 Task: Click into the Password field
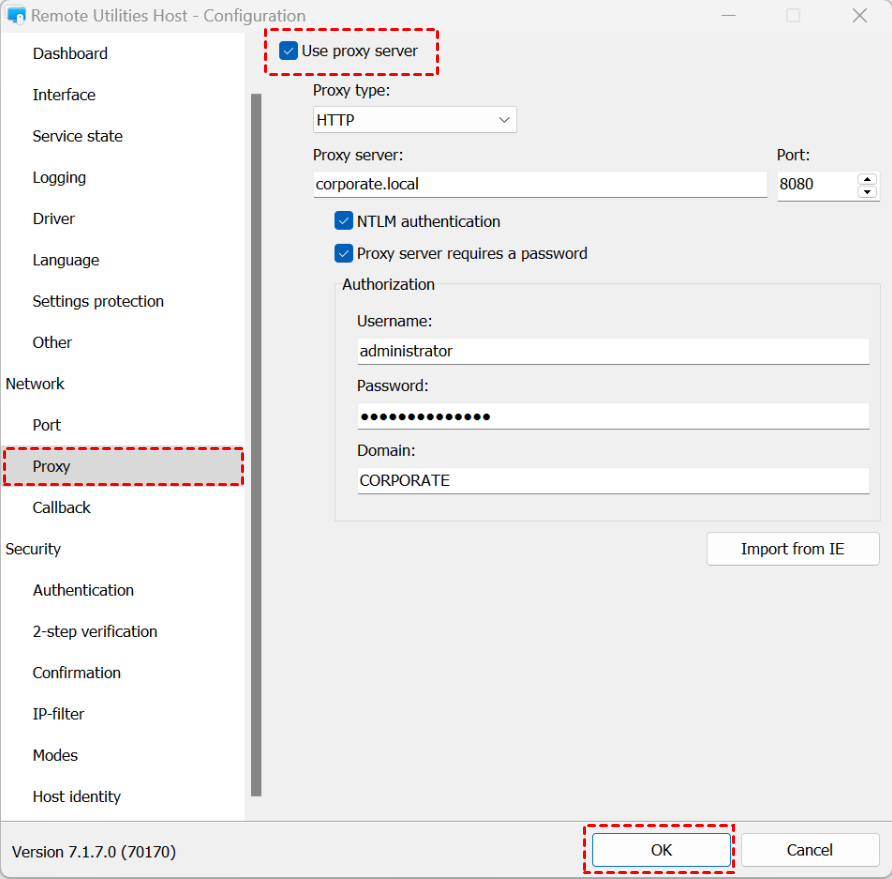pyautogui.click(x=613, y=416)
